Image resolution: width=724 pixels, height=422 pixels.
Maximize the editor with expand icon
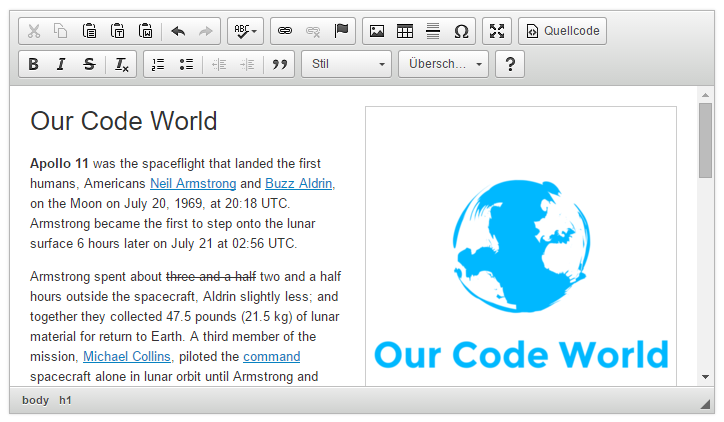(497, 31)
